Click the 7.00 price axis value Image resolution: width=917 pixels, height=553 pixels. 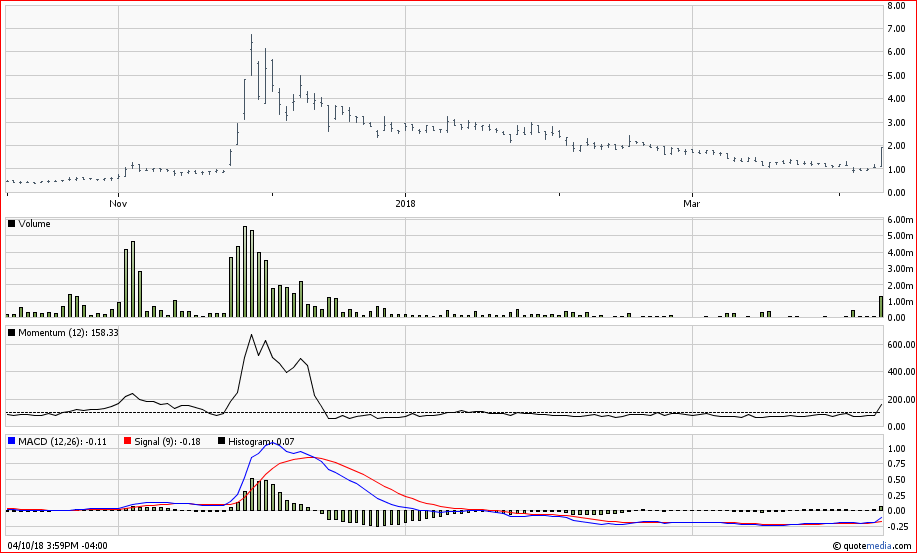coord(896,29)
